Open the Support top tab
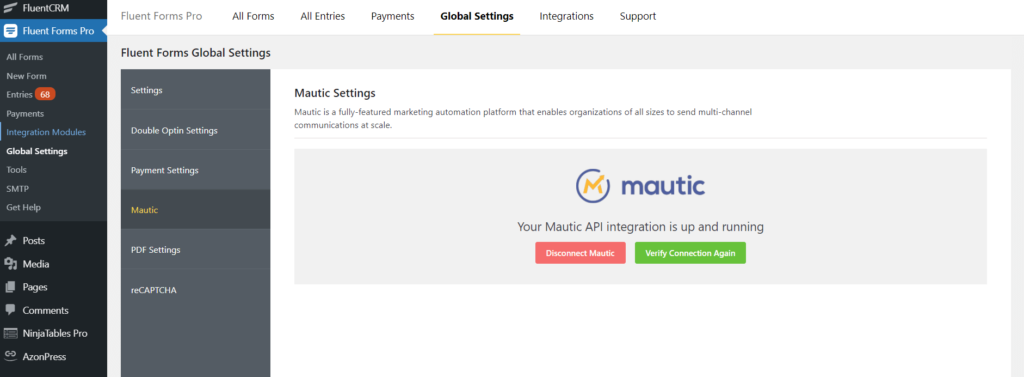The height and width of the screenshot is (377, 1024). click(x=638, y=16)
